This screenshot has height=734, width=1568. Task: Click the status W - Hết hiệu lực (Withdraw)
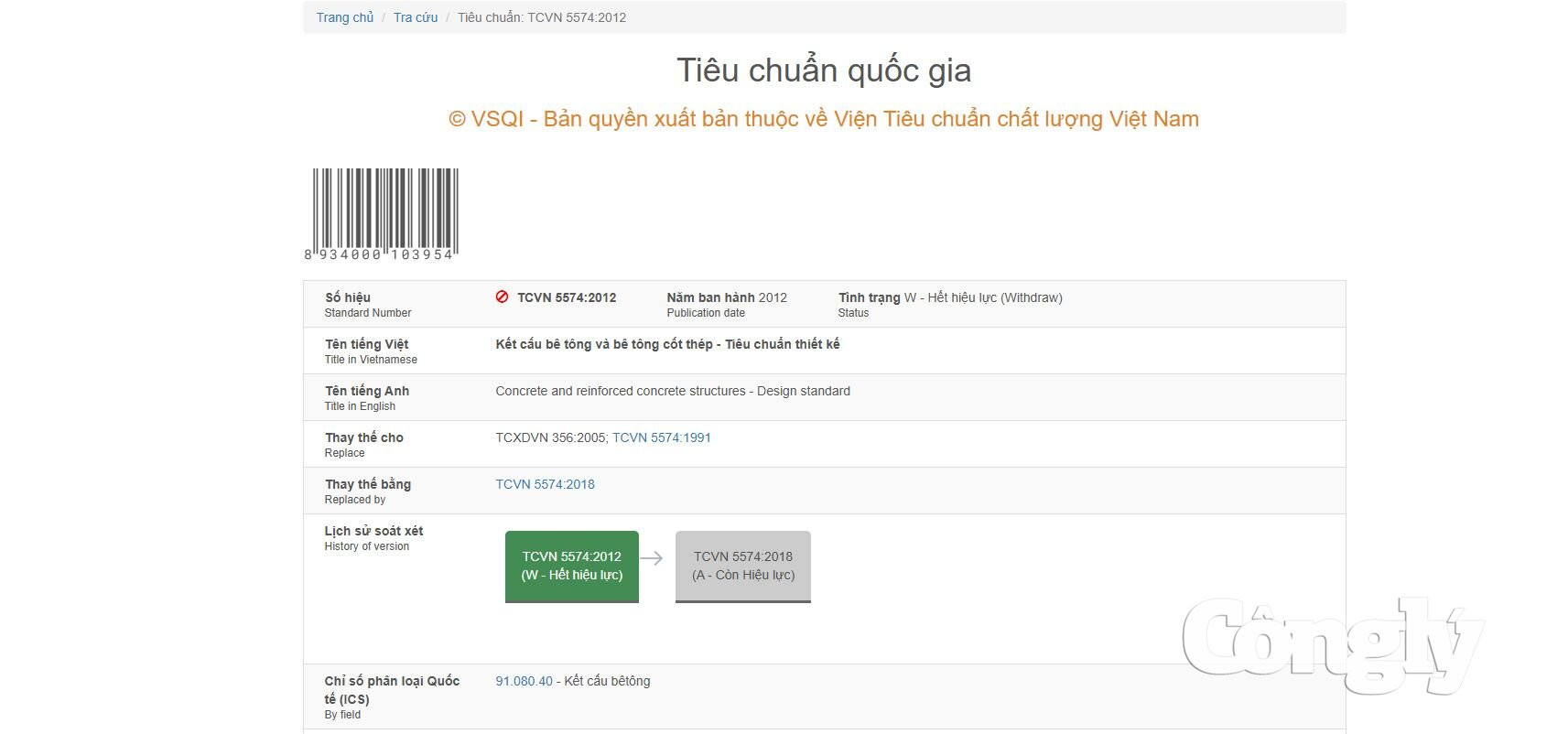coord(983,297)
